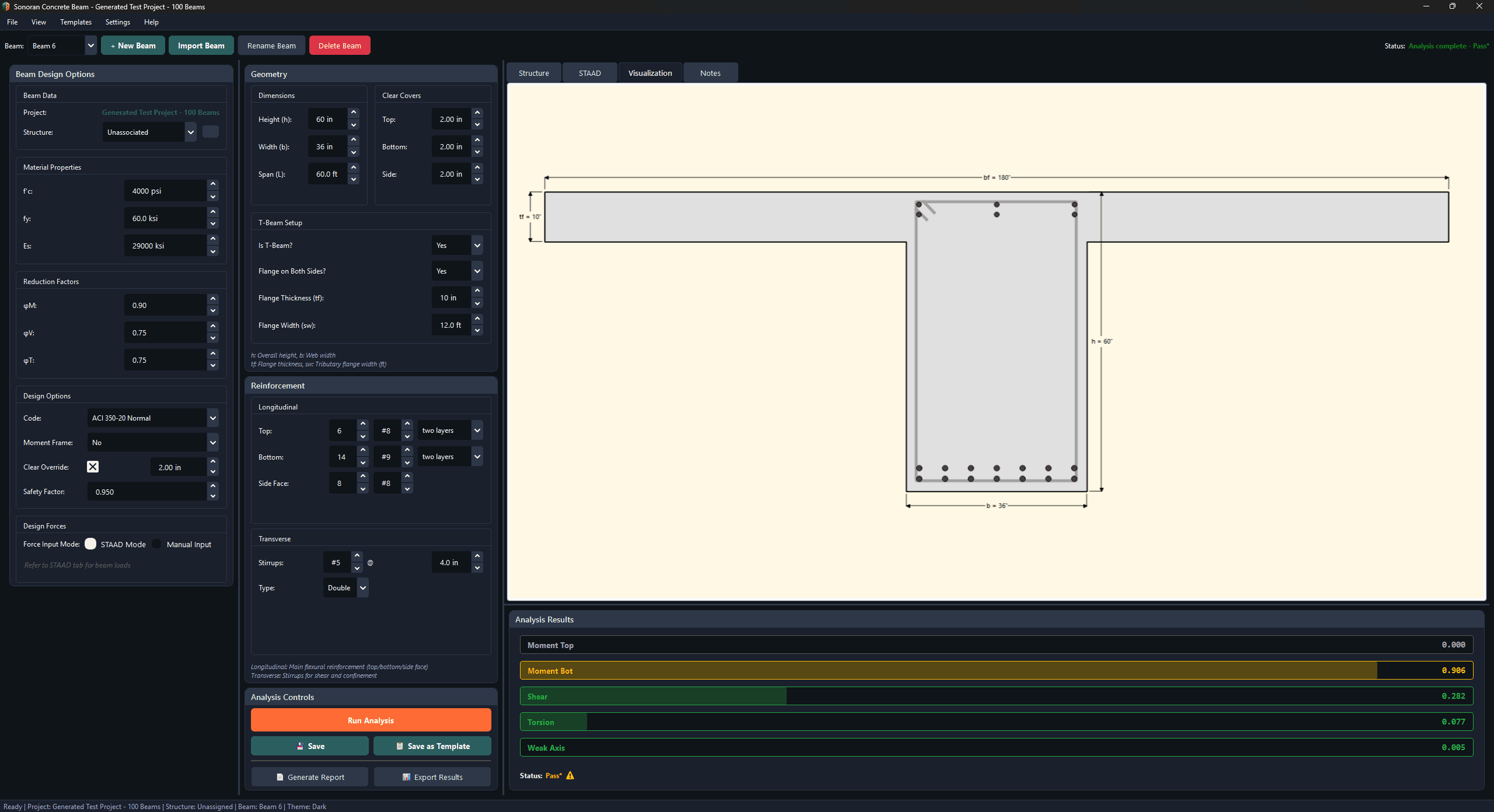The height and width of the screenshot is (812, 1494).
Task: Switch to the STAAD tab
Action: click(589, 73)
